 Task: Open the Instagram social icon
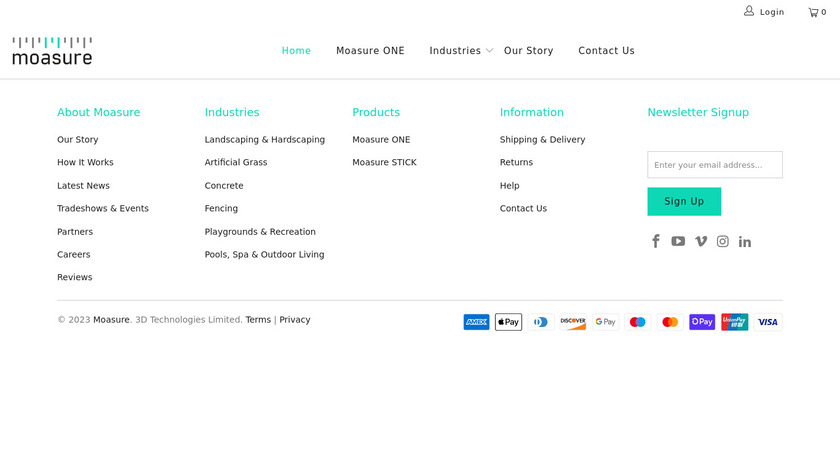[x=723, y=242]
